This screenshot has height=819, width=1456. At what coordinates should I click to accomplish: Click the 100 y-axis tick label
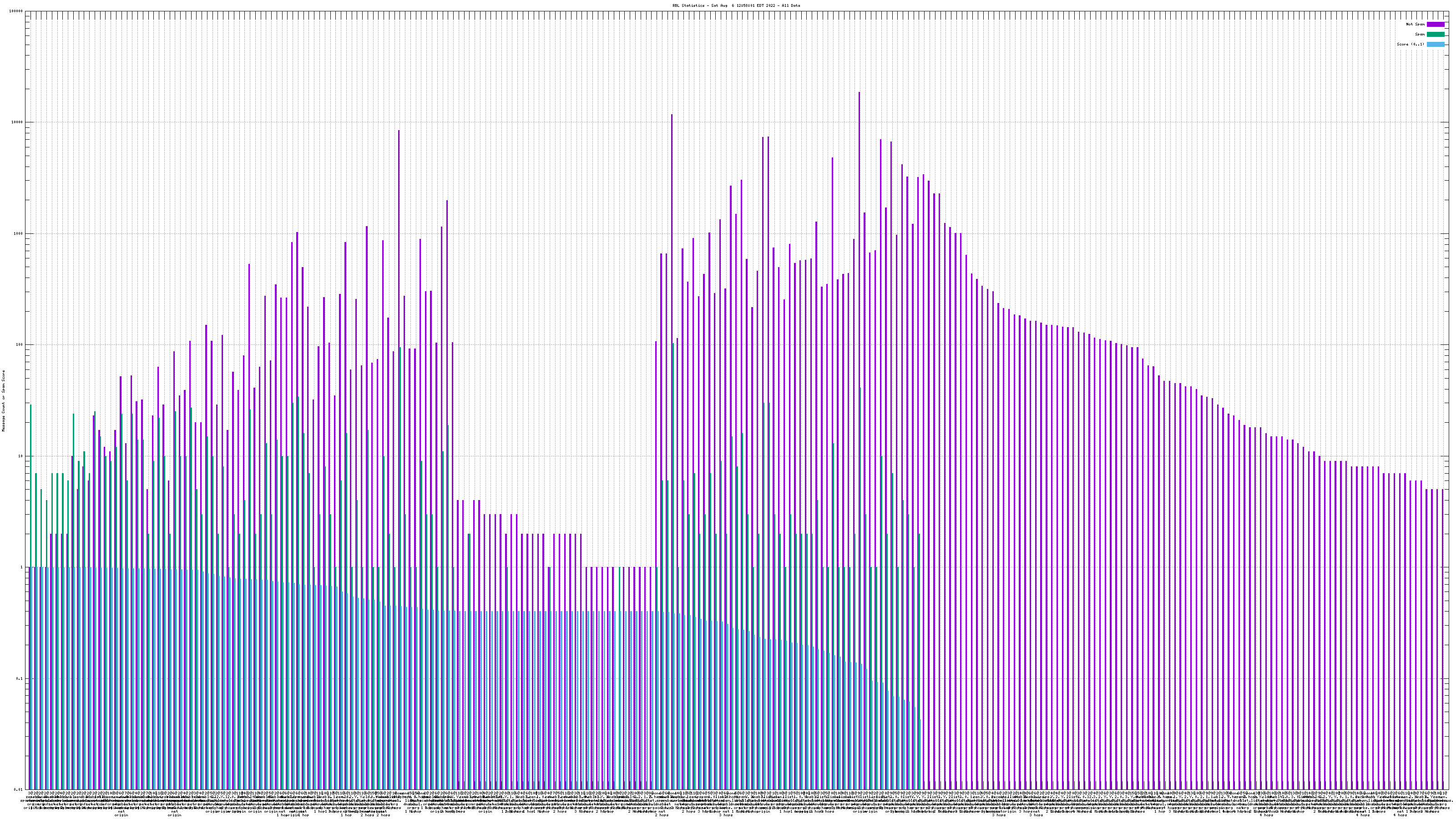(20, 345)
